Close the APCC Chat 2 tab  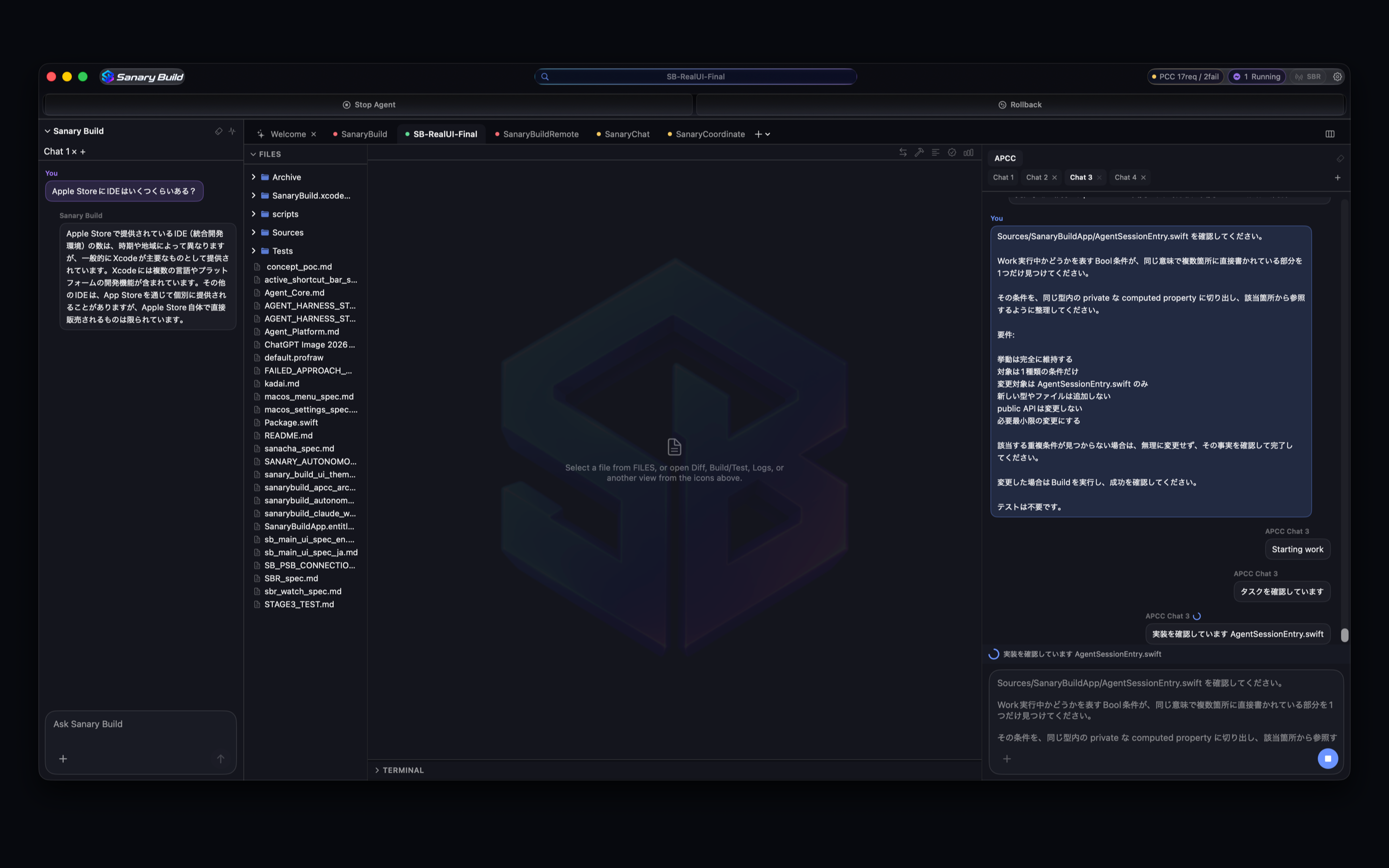(x=1054, y=177)
